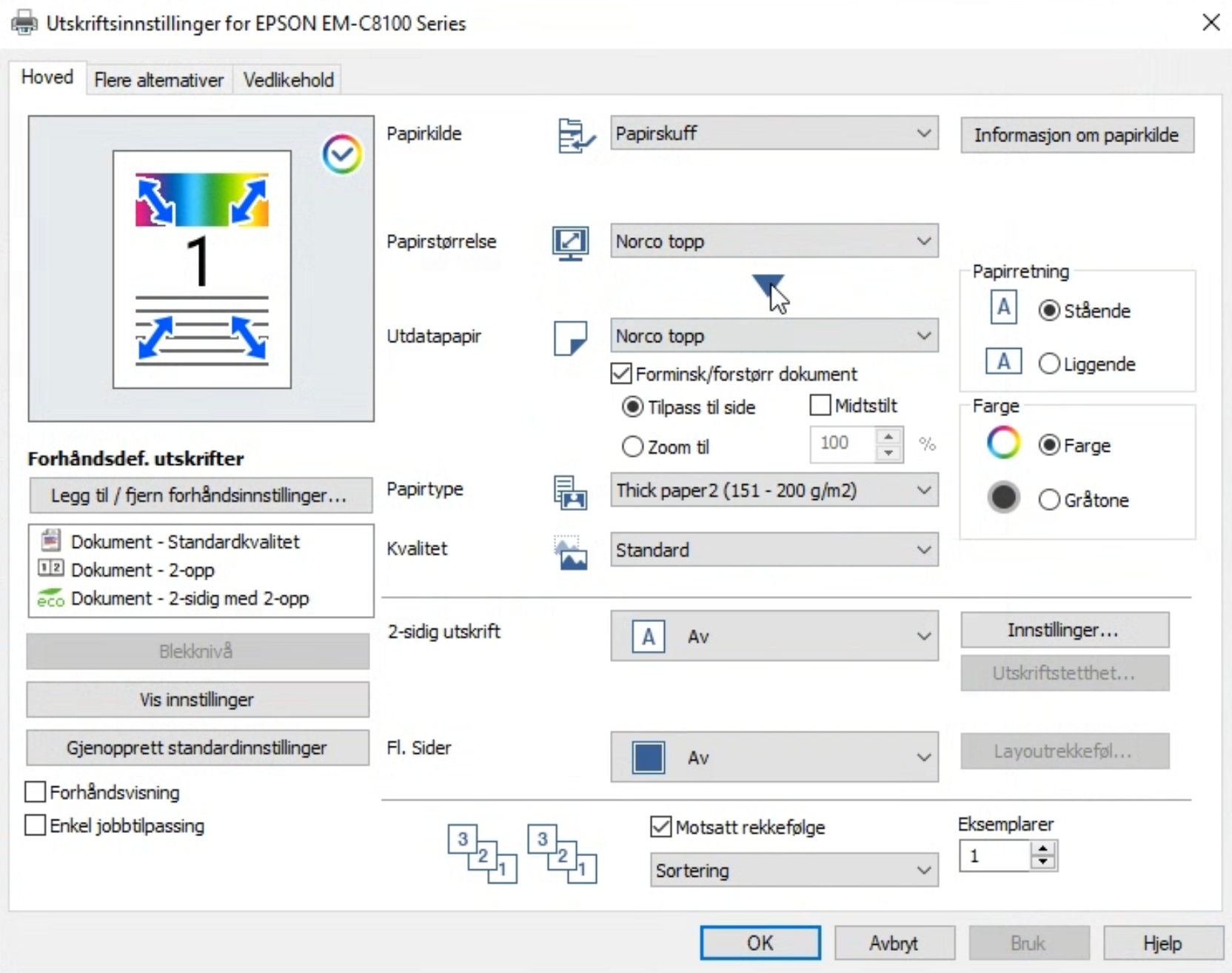Click the printer icon in title bar
The width and height of the screenshot is (1232, 973).
pos(24,22)
